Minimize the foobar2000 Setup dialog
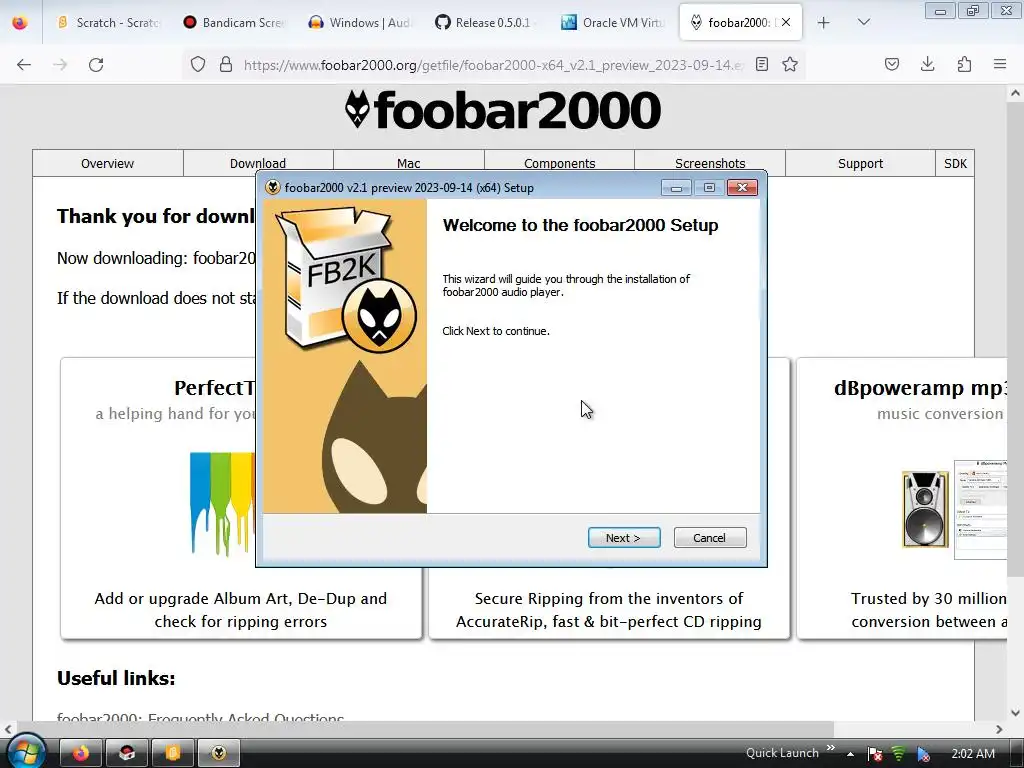 tap(676, 188)
